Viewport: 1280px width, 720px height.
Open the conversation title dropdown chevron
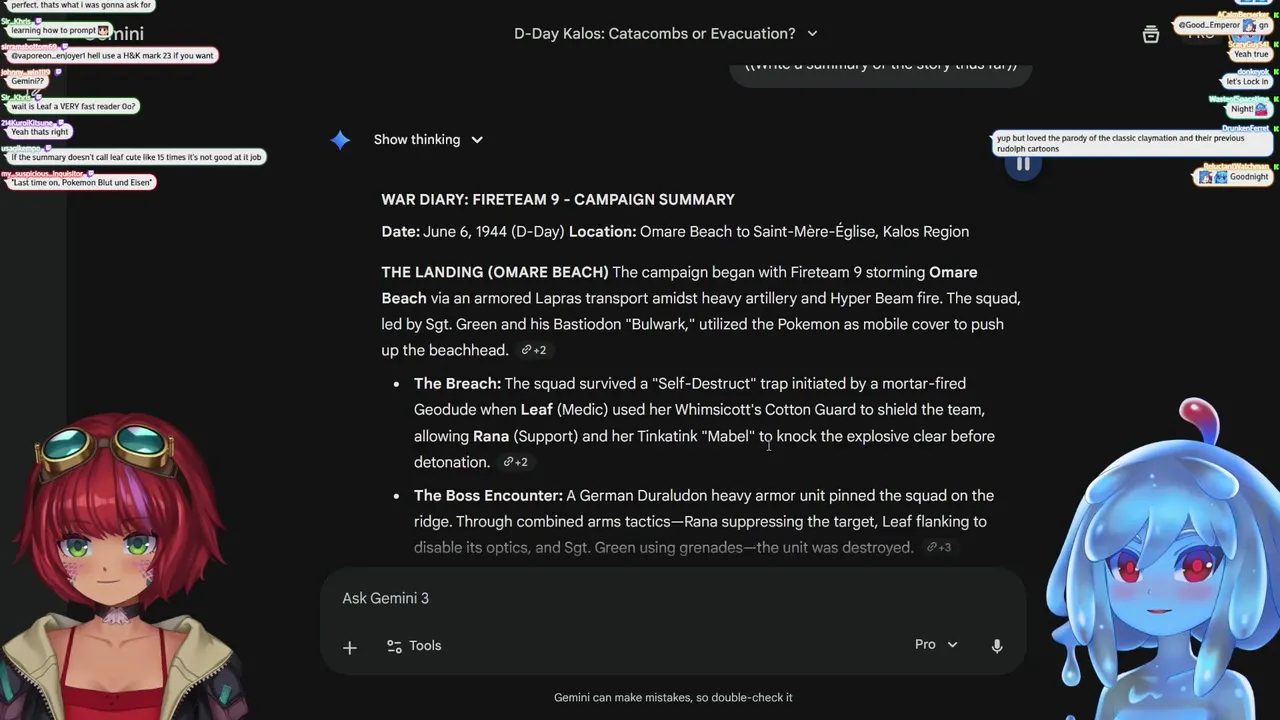pyautogui.click(x=812, y=33)
